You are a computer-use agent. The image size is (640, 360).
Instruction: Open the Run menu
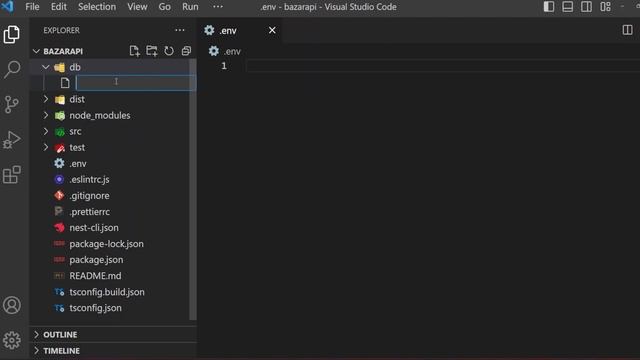click(190, 7)
